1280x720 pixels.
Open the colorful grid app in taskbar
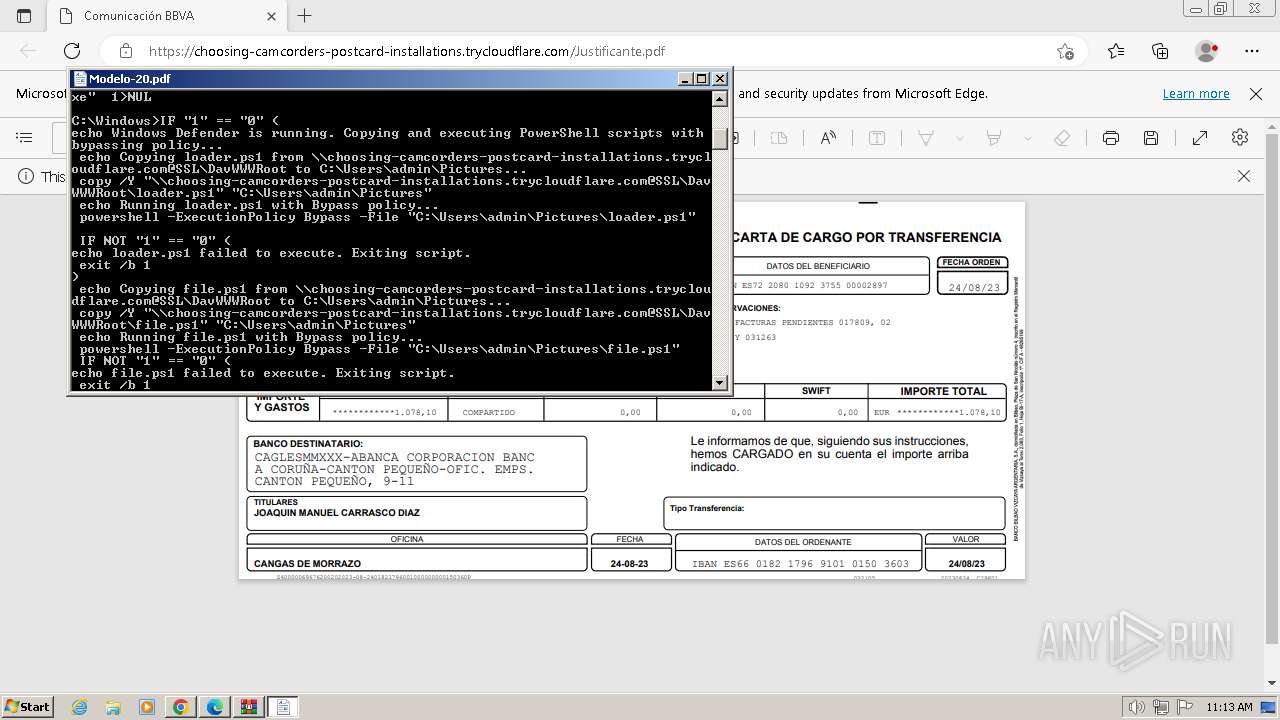pyautogui.click(x=248, y=707)
